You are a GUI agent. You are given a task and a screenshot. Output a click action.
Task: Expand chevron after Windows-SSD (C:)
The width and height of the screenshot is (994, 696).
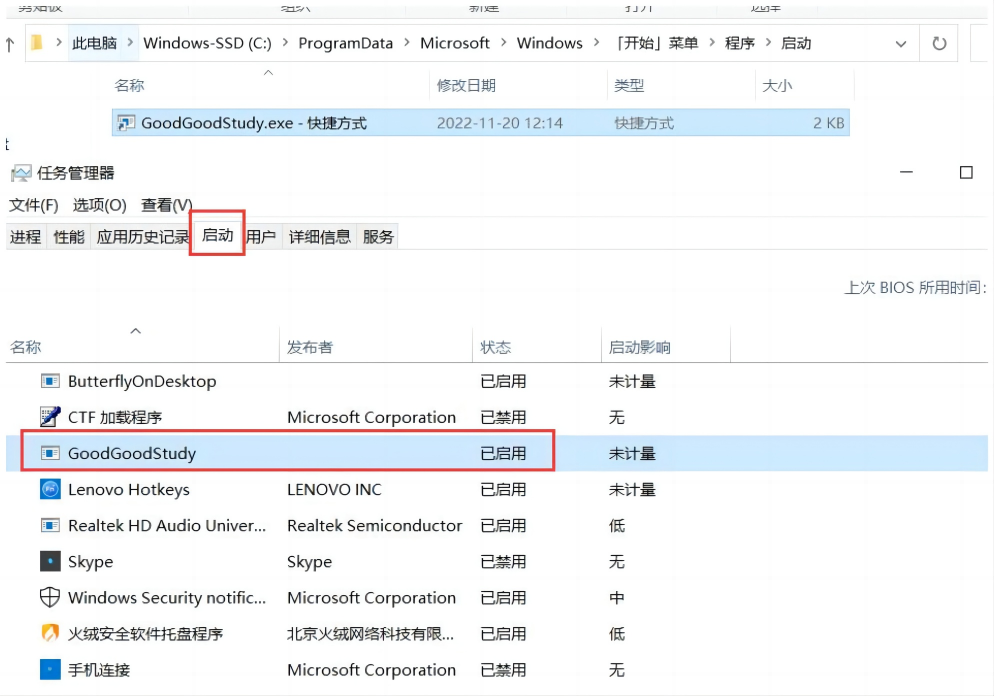point(285,42)
